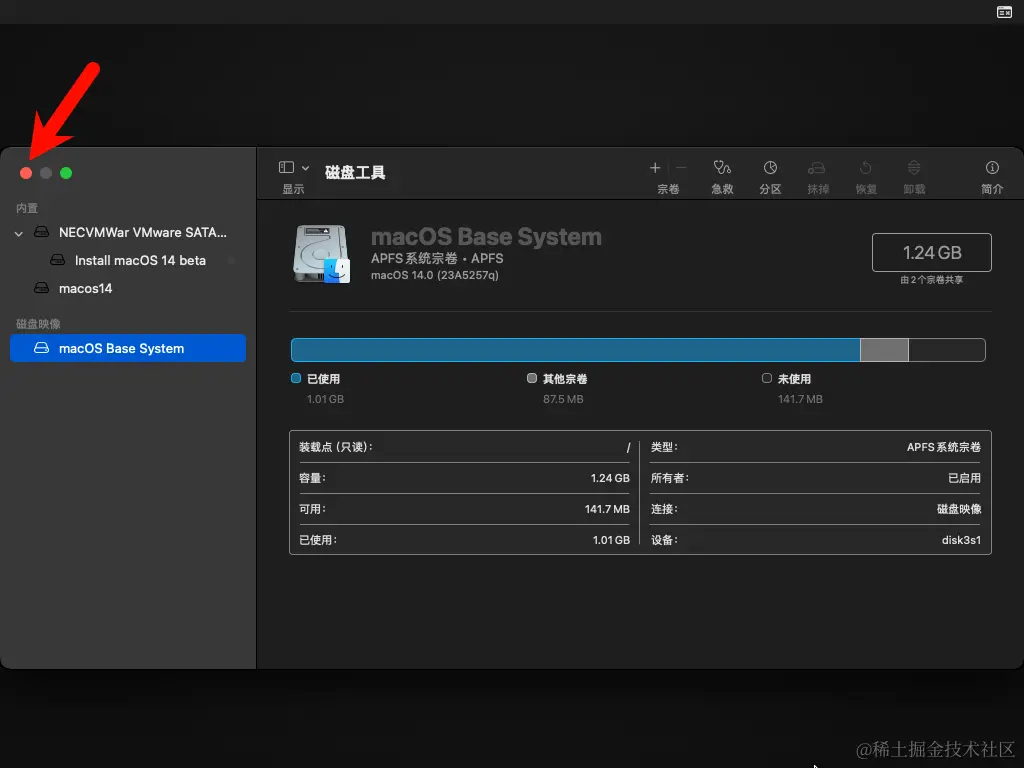Click the blue used segment of usage bar
Viewport: 1024px width, 768px height.
click(575, 350)
